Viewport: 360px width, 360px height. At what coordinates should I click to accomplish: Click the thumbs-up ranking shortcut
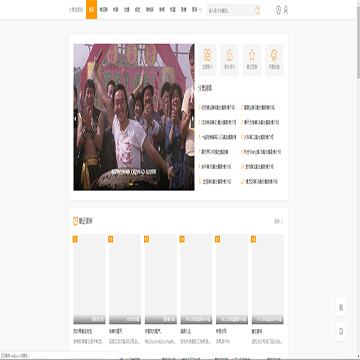[x=230, y=60]
